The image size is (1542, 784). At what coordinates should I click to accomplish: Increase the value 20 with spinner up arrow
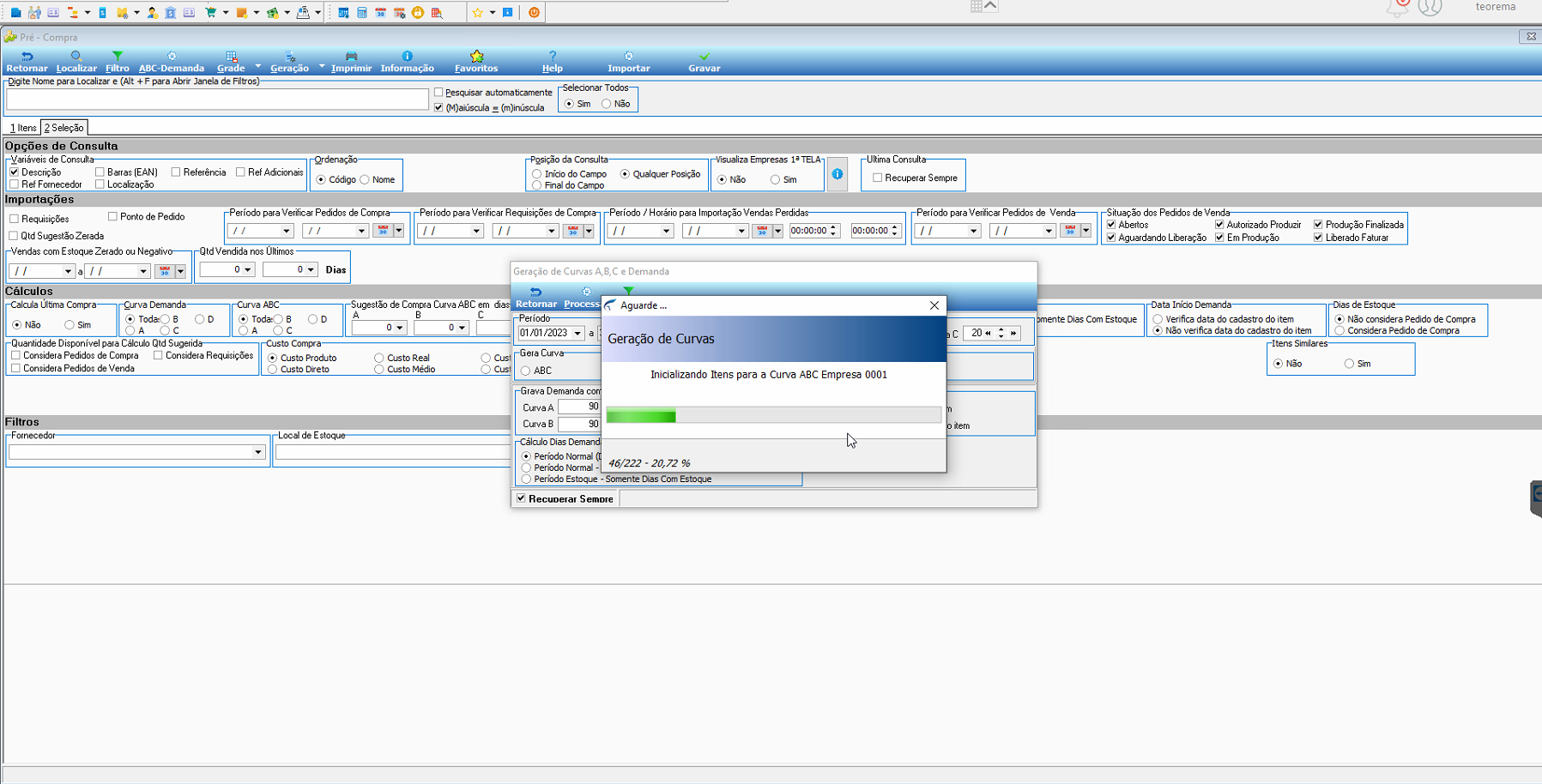(1001, 329)
